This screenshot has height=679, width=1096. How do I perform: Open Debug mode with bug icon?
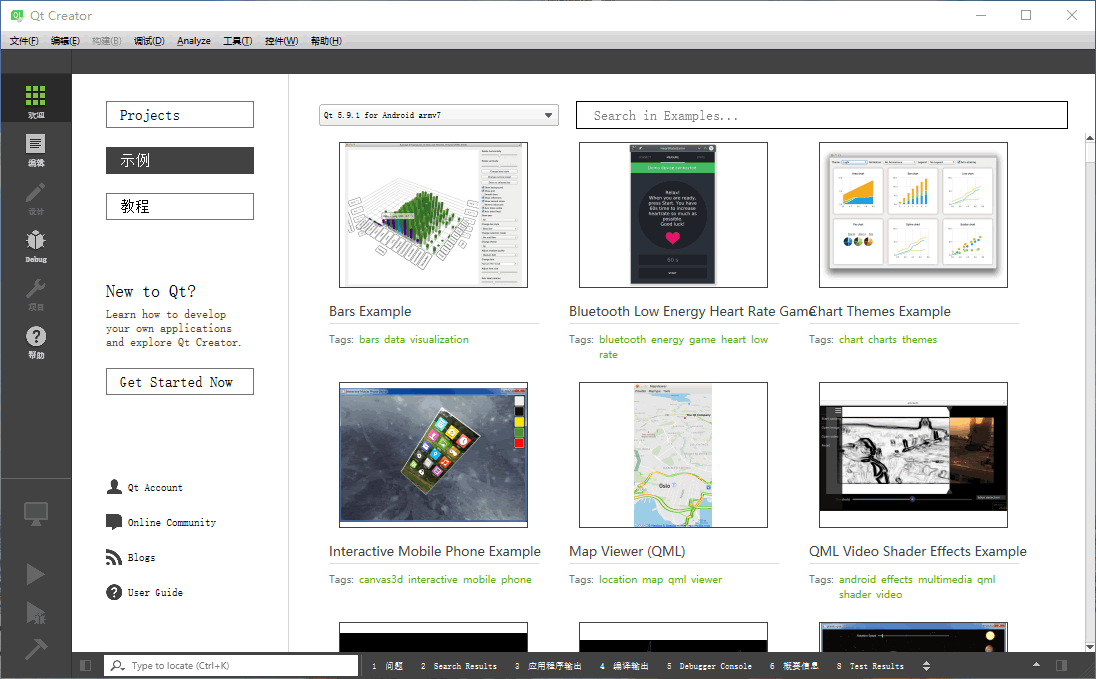coord(36,243)
